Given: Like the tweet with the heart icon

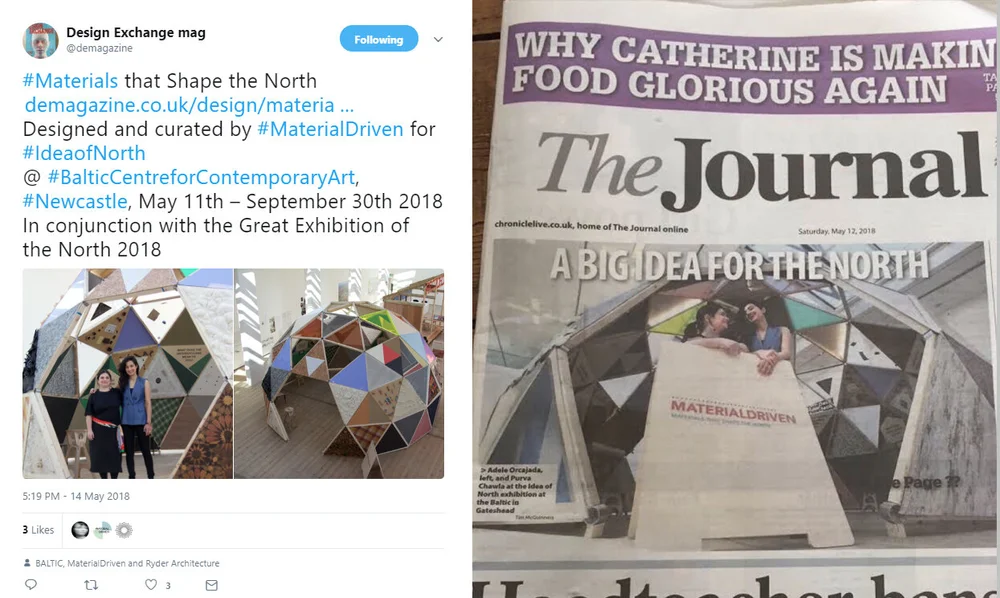Looking at the screenshot, I should pos(151,585).
